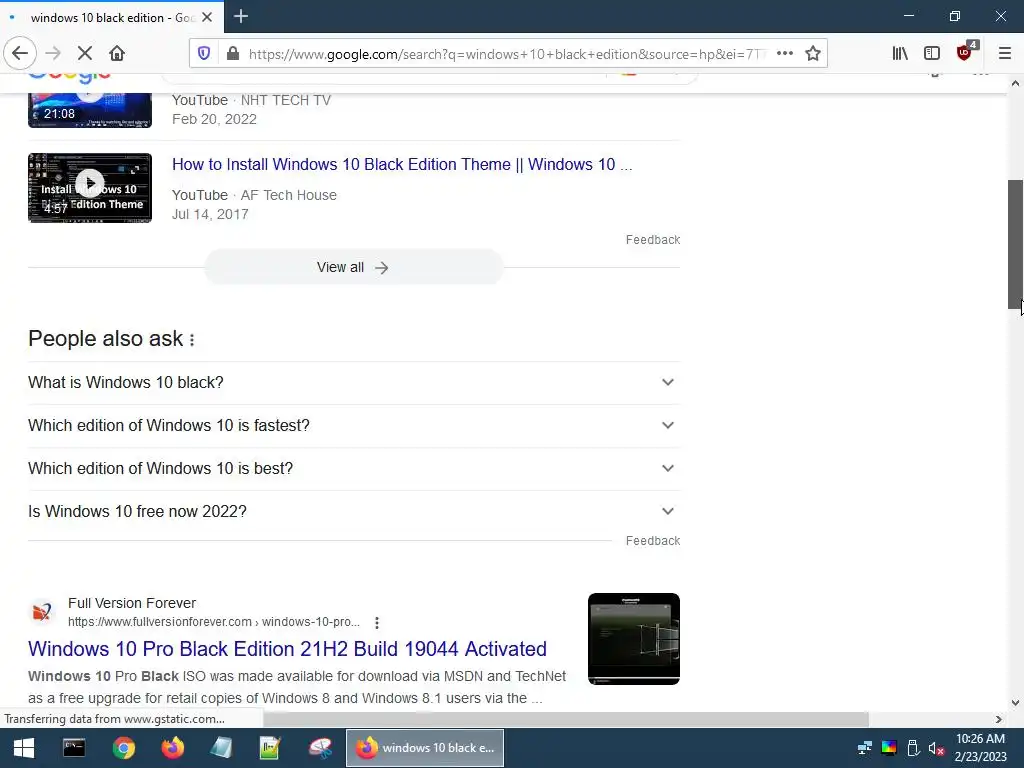Close the windows 10 black edition tab
Screen dimensions: 1024x768
pyautogui.click(x=207, y=17)
